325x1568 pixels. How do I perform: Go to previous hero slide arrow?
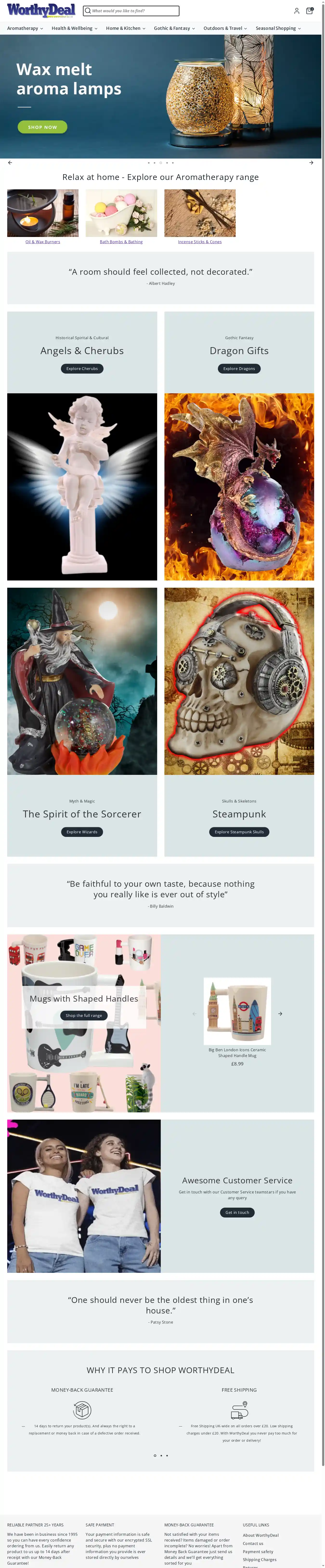coord(10,163)
